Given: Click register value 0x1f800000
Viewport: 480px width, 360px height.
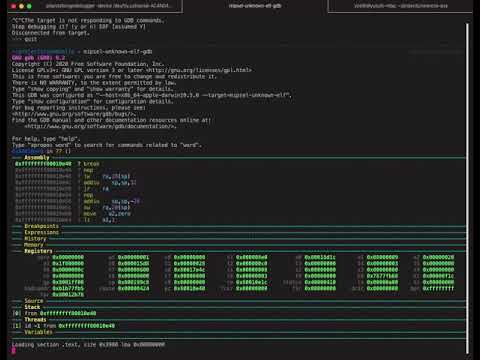Looking at the screenshot, I should [68, 263].
